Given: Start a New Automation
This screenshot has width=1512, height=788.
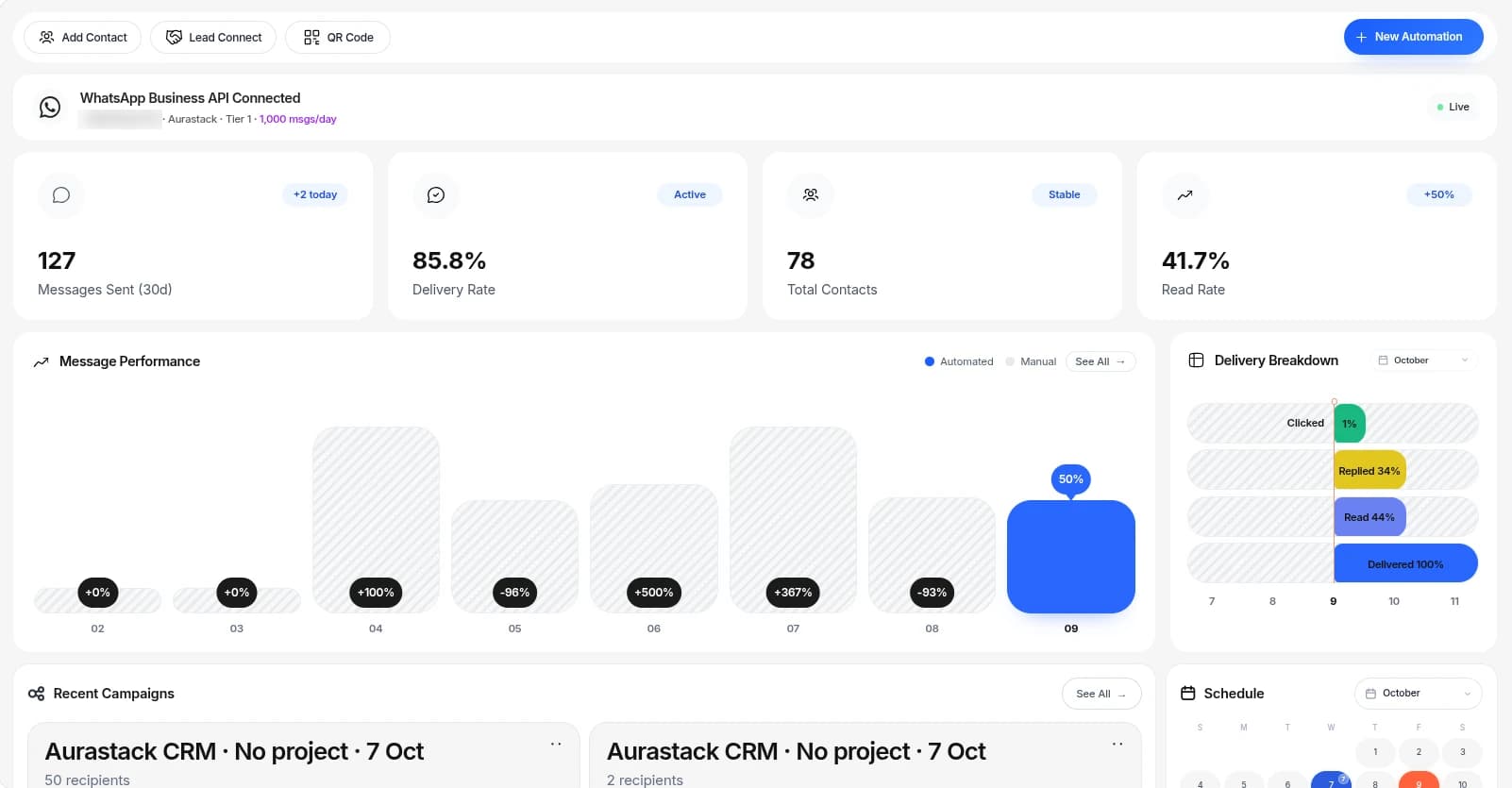Looking at the screenshot, I should pyautogui.click(x=1413, y=37).
